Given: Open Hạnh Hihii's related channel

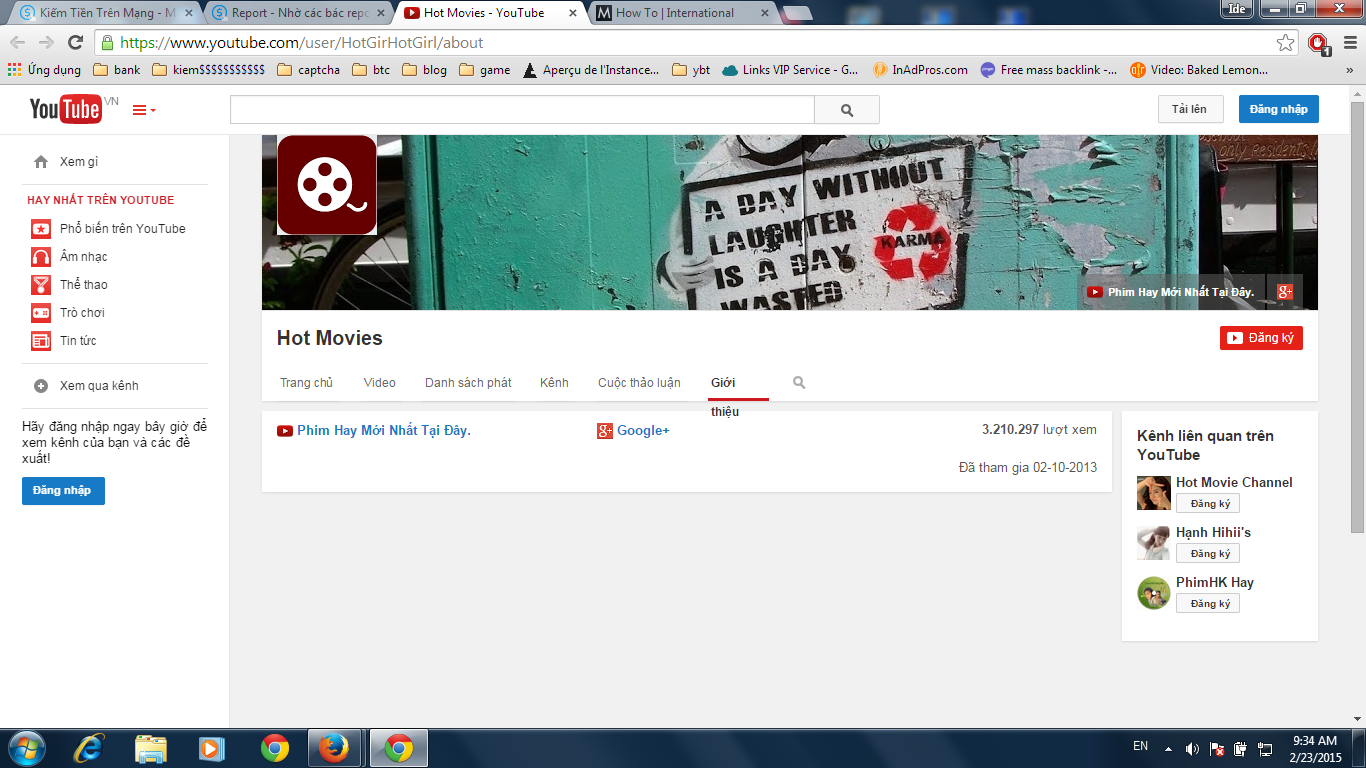Looking at the screenshot, I should 1213,532.
